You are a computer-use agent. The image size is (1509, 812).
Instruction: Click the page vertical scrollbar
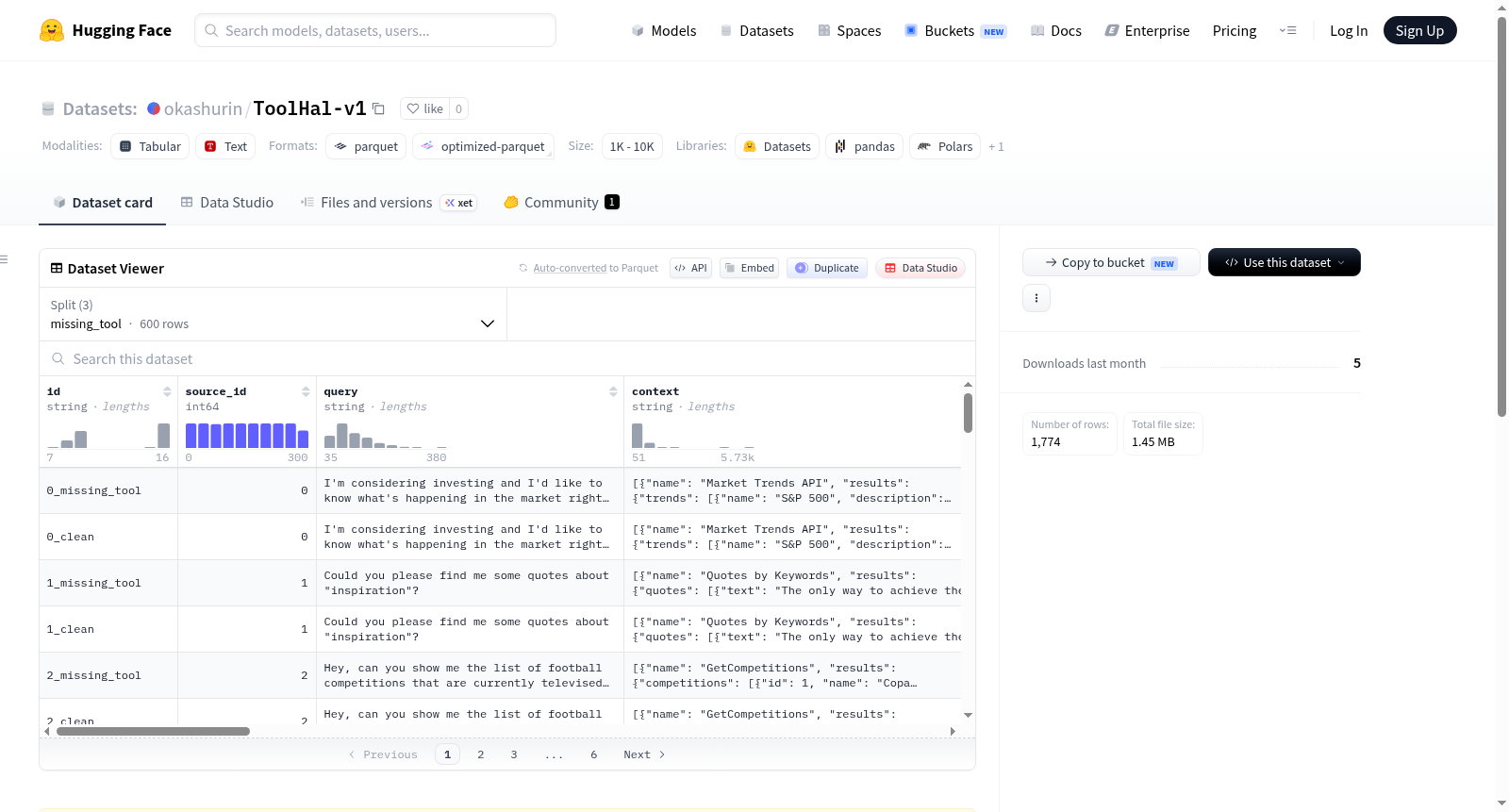[x=1502, y=217]
